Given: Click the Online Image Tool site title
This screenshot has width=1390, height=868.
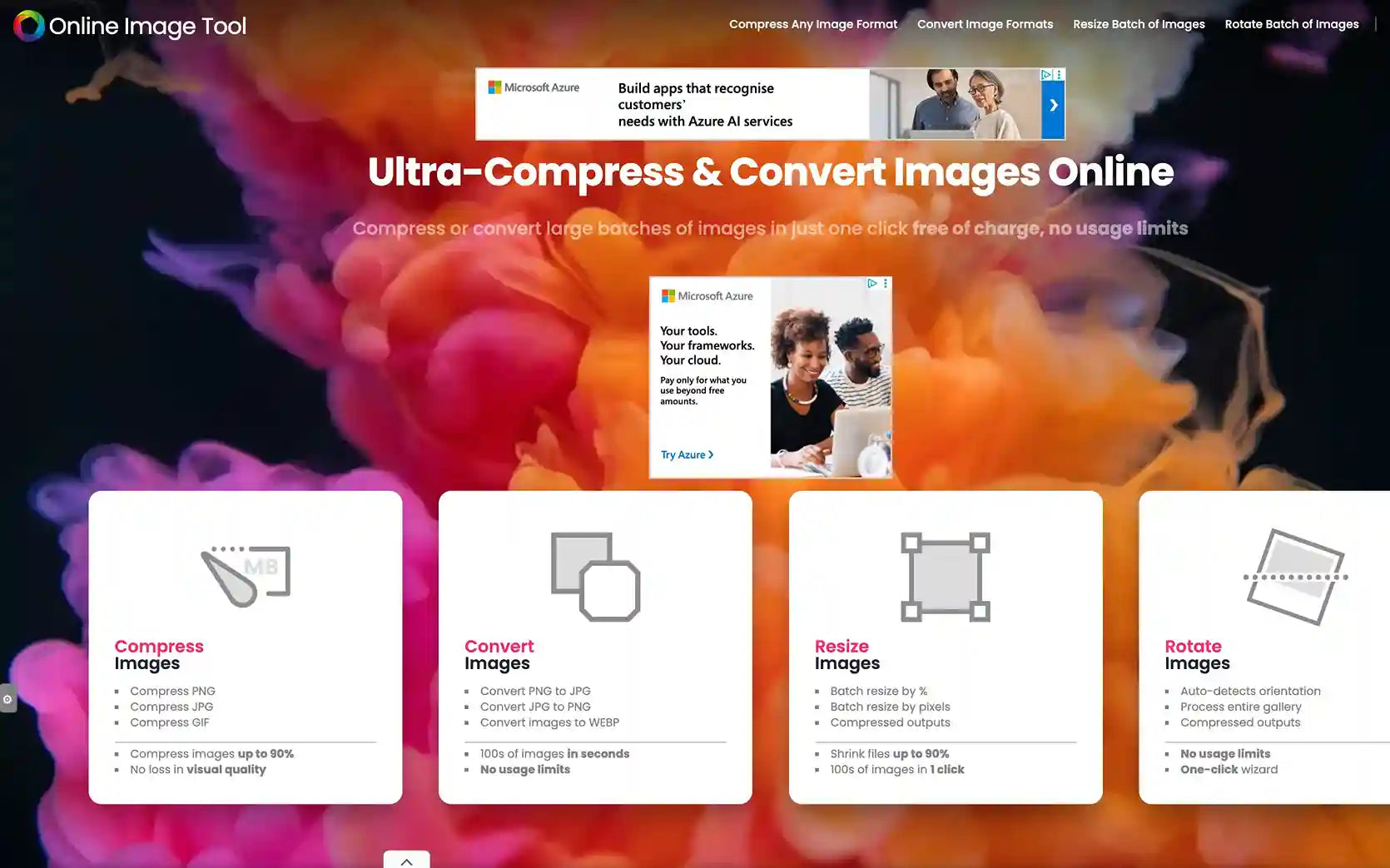Looking at the screenshot, I should click(x=147, y=27).
